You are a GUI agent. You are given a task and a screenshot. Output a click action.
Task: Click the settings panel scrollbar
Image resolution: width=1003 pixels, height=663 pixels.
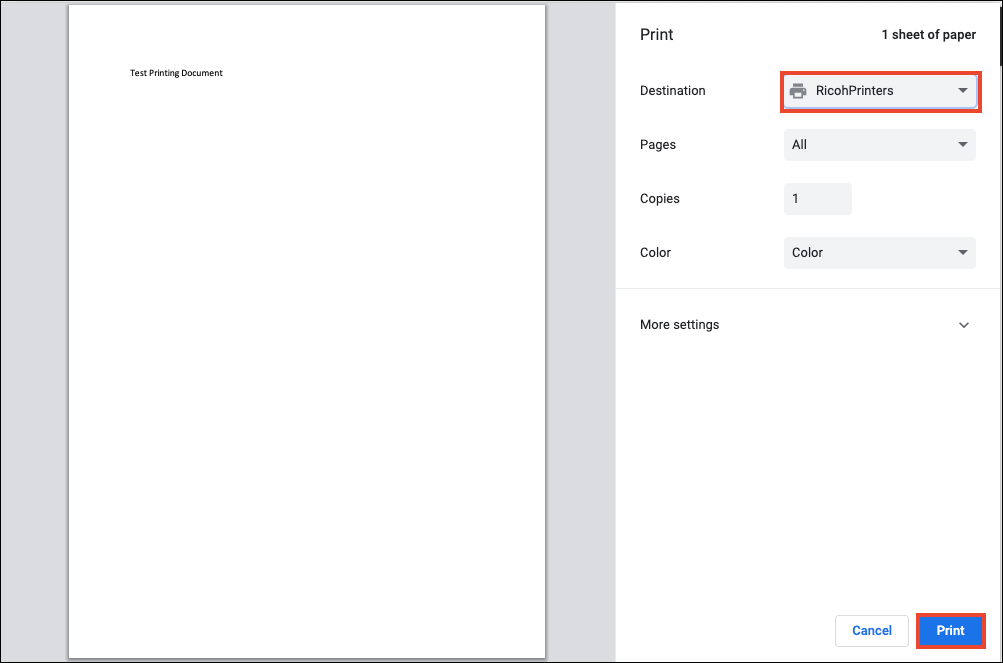(1000, 35)
